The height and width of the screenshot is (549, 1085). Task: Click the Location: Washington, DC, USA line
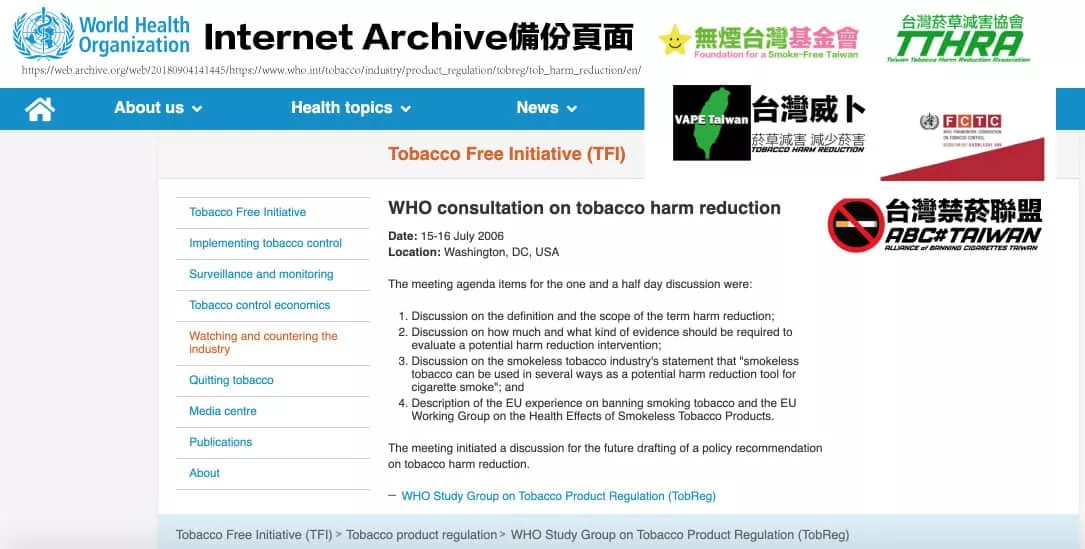click(473, 252)
